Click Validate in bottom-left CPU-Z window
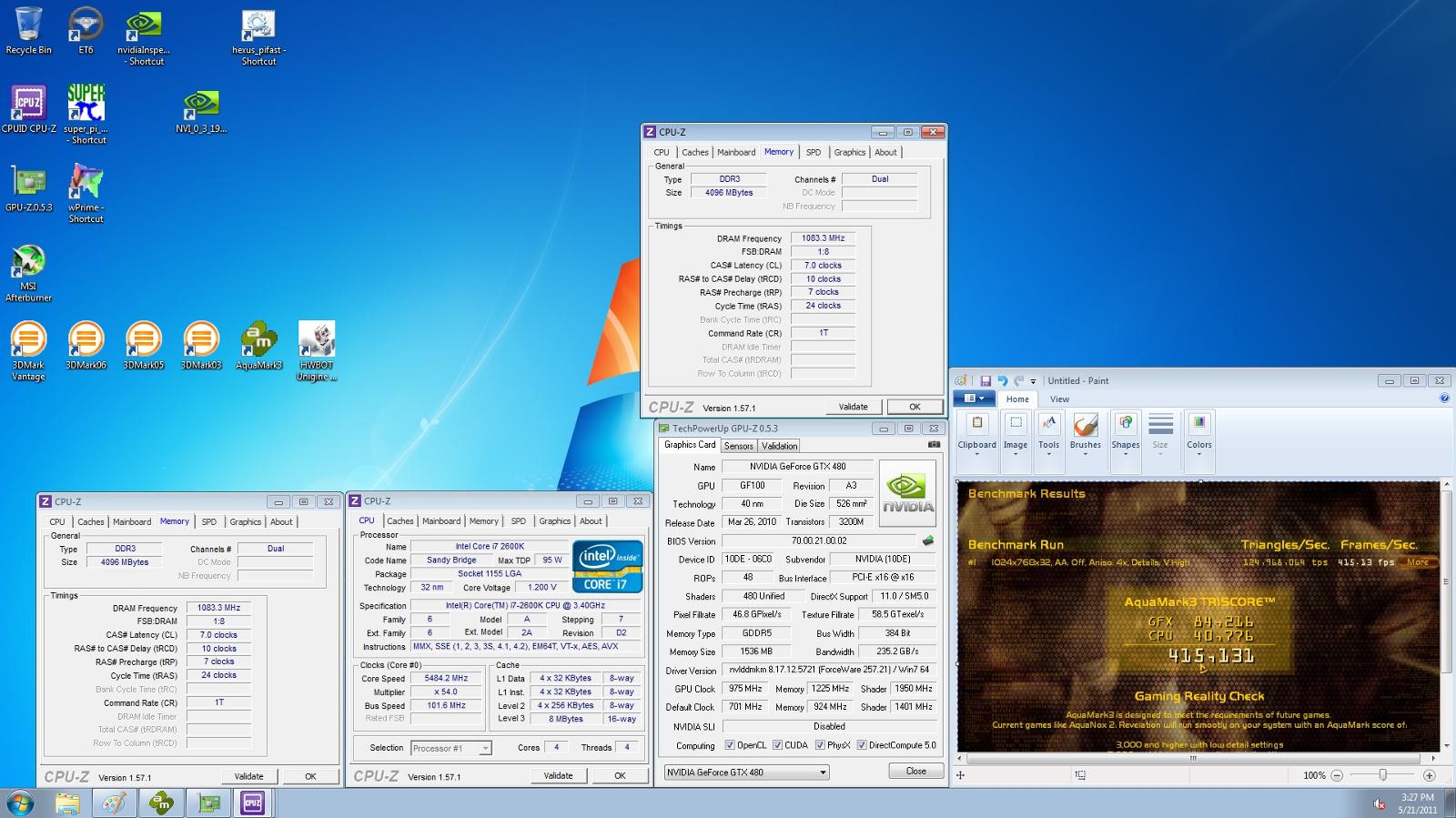The height and width of the screenshot is (818, 1456). pyautogui.click(x=248, y=776)
